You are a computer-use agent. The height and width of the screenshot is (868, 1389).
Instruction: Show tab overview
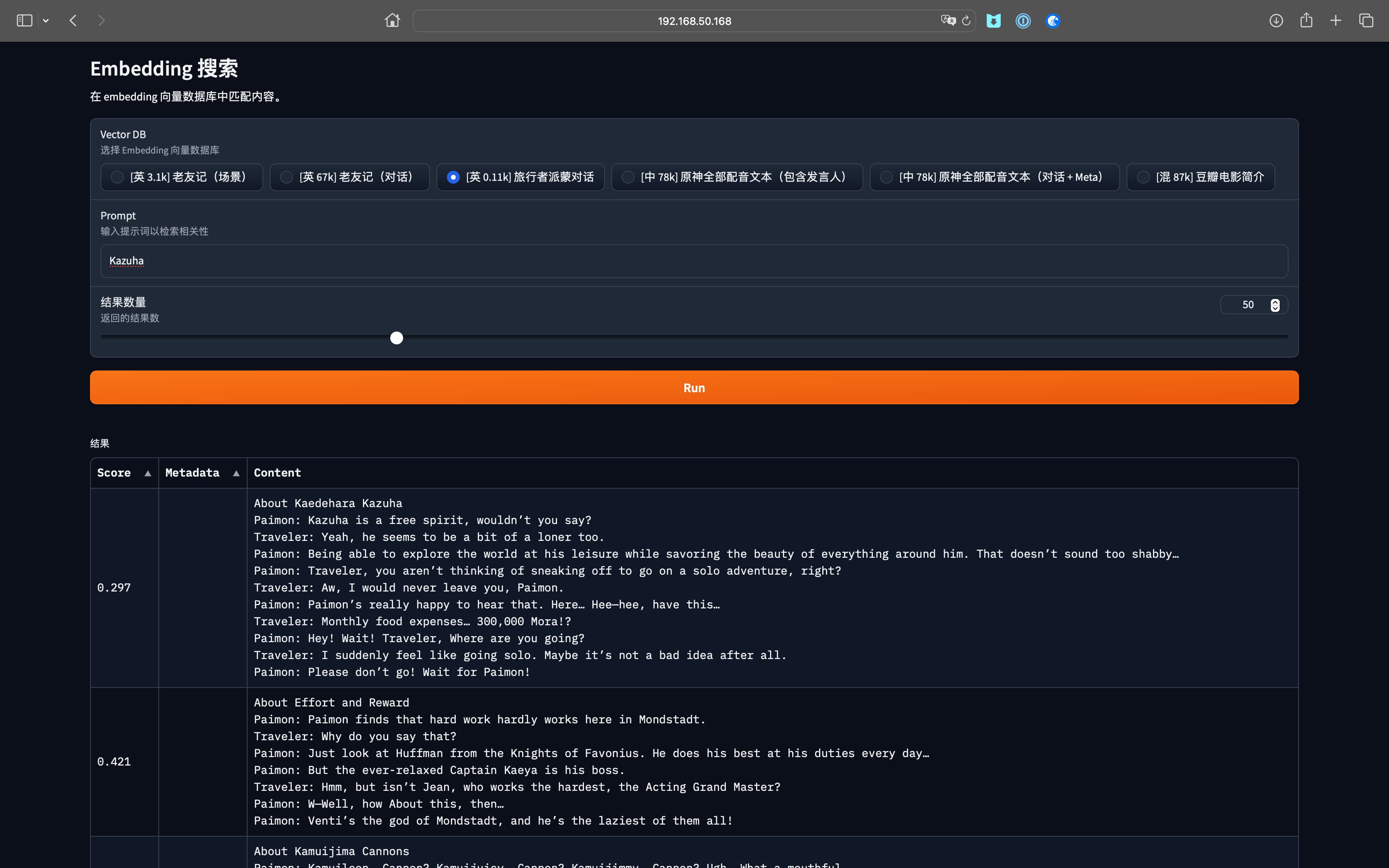(x=1366, y=20)
